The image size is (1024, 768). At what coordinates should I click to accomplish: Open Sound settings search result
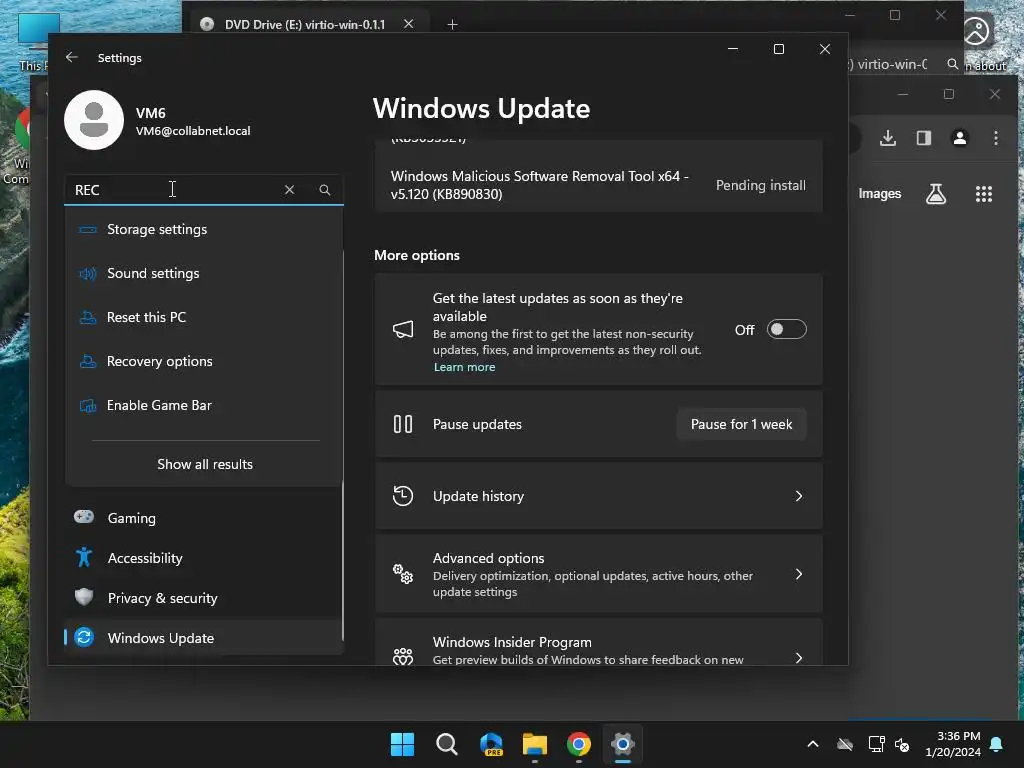[x=203, y=273]
